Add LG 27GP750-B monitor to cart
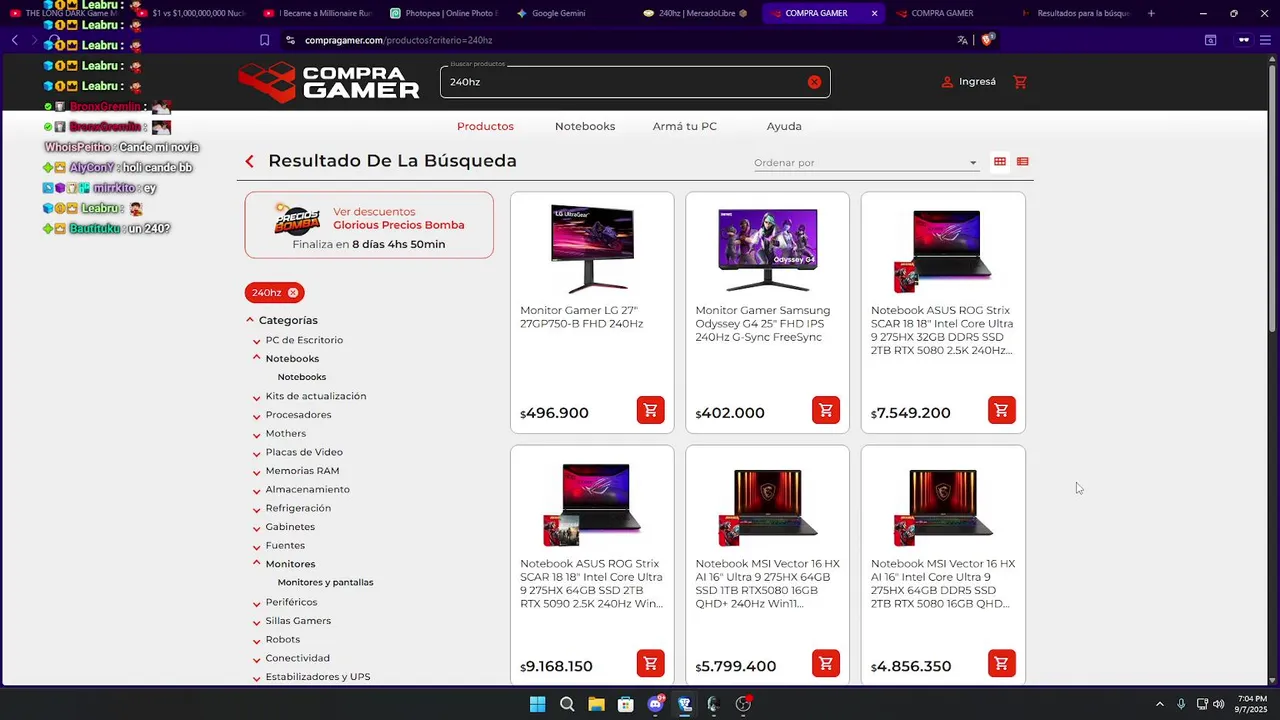This screenshot has height=720, width=1280. click(x=650, y=410)
